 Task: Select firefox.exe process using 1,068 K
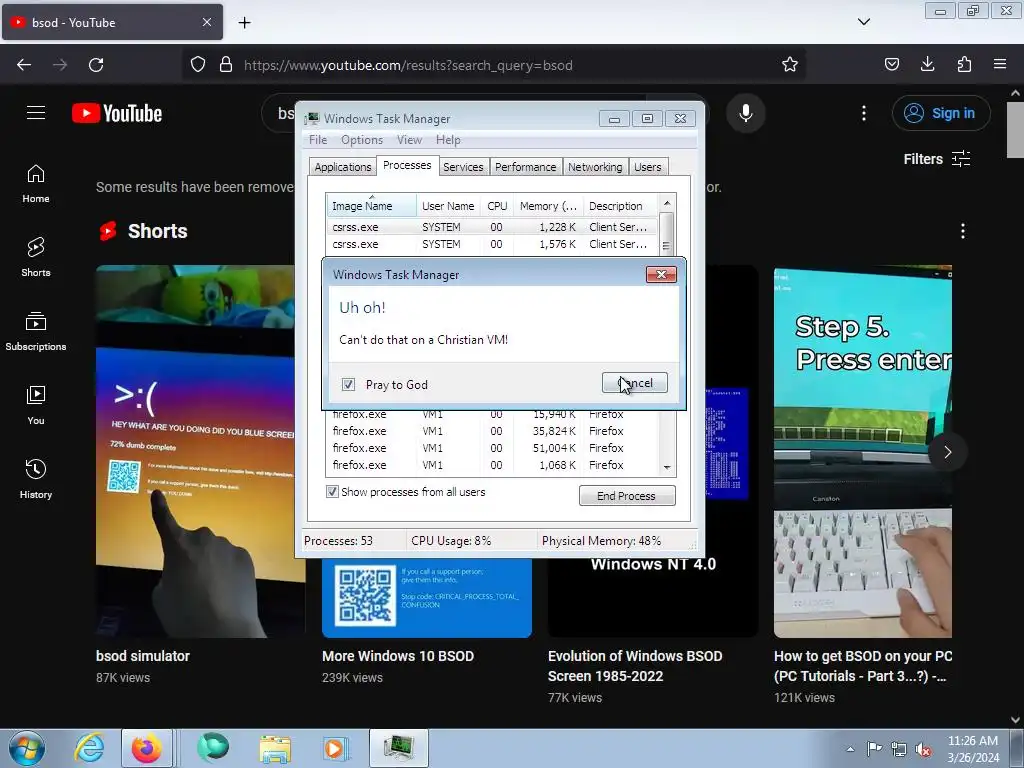[492, 465]
